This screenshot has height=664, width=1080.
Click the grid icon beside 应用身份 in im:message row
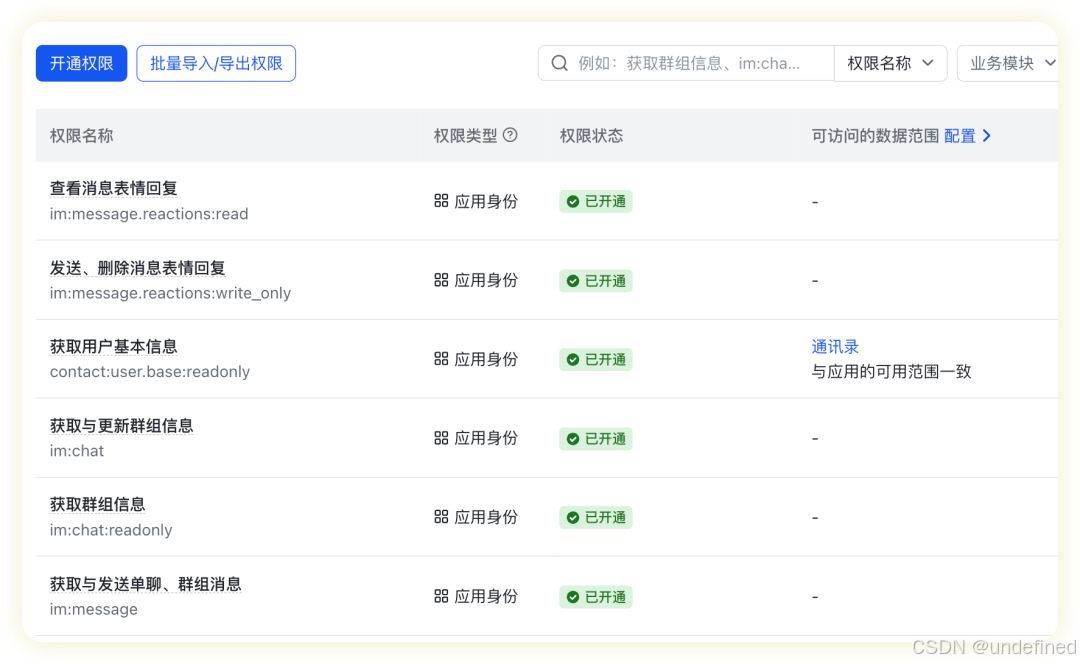(441, 597)
